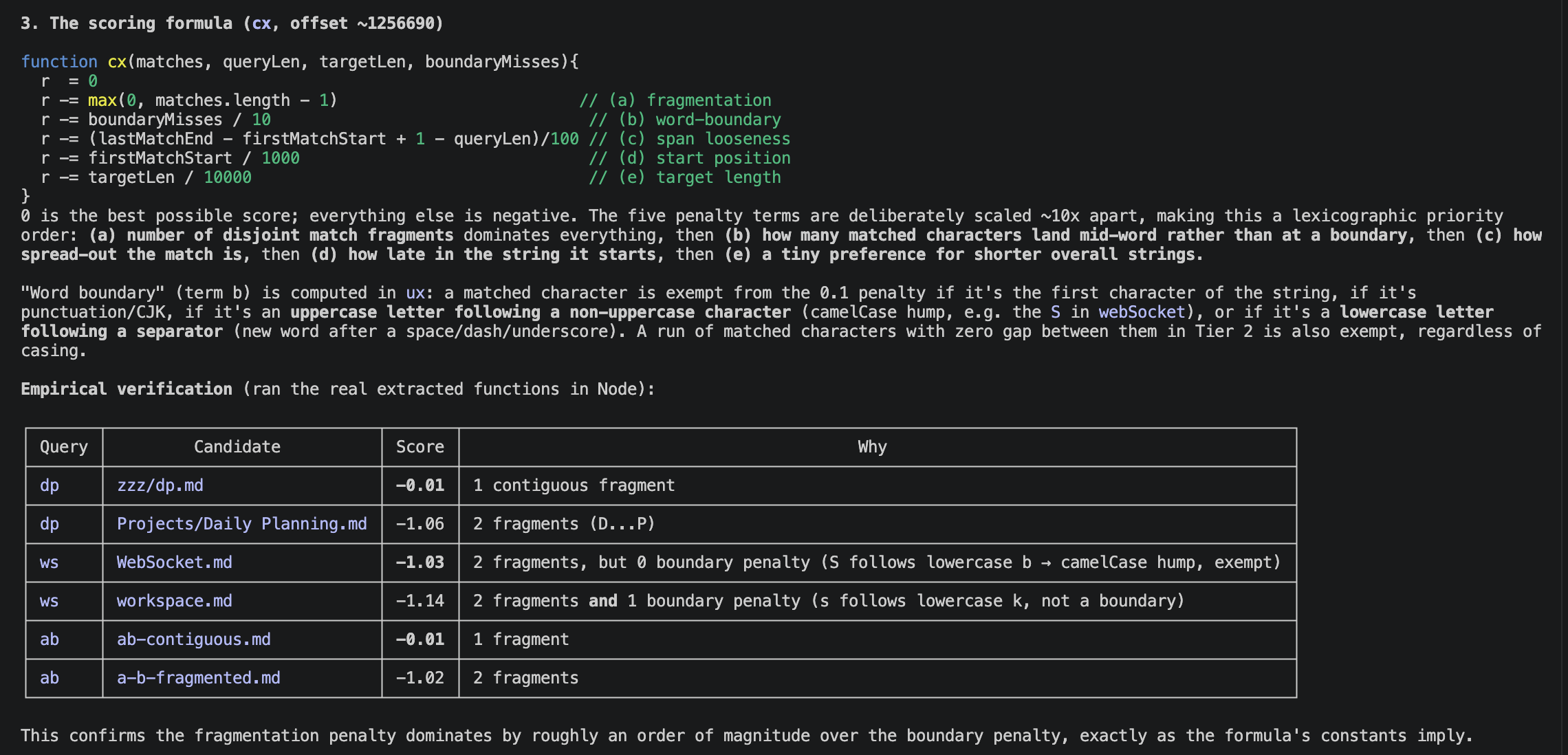Click the 'Projects/Daily Planning.md' candidate cell
The image size is (1568, 755).
pyautogui.click(x=242, y=524)
